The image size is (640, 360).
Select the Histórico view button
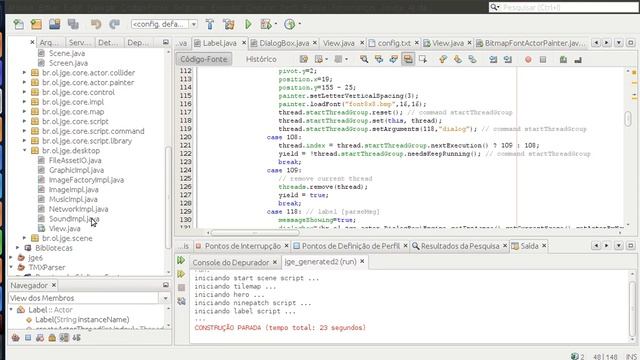coord(261,59)
